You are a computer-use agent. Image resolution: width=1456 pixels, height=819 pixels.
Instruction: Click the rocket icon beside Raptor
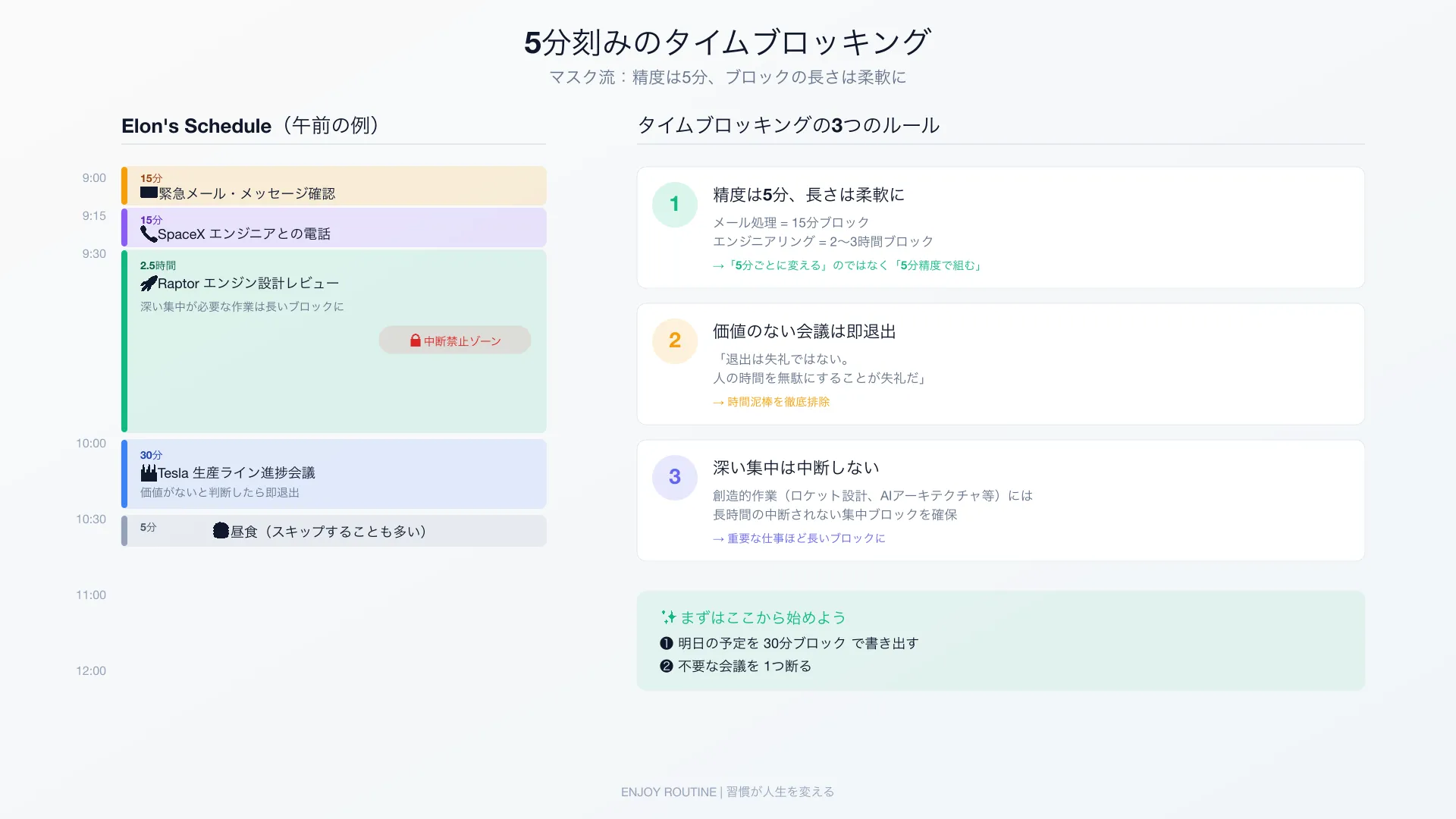point(149,284)
